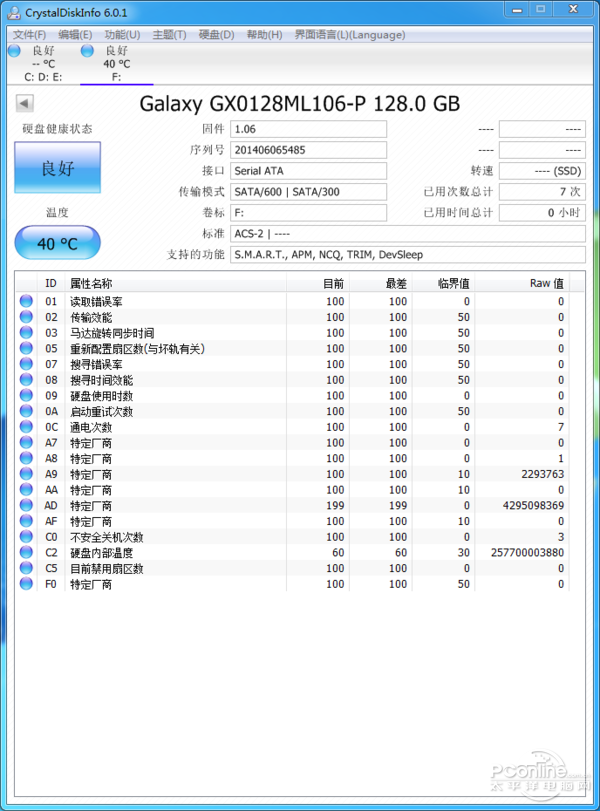Select the C: D: E: disk tab
Screen dimensions: 600x811
tap(43, 64)
